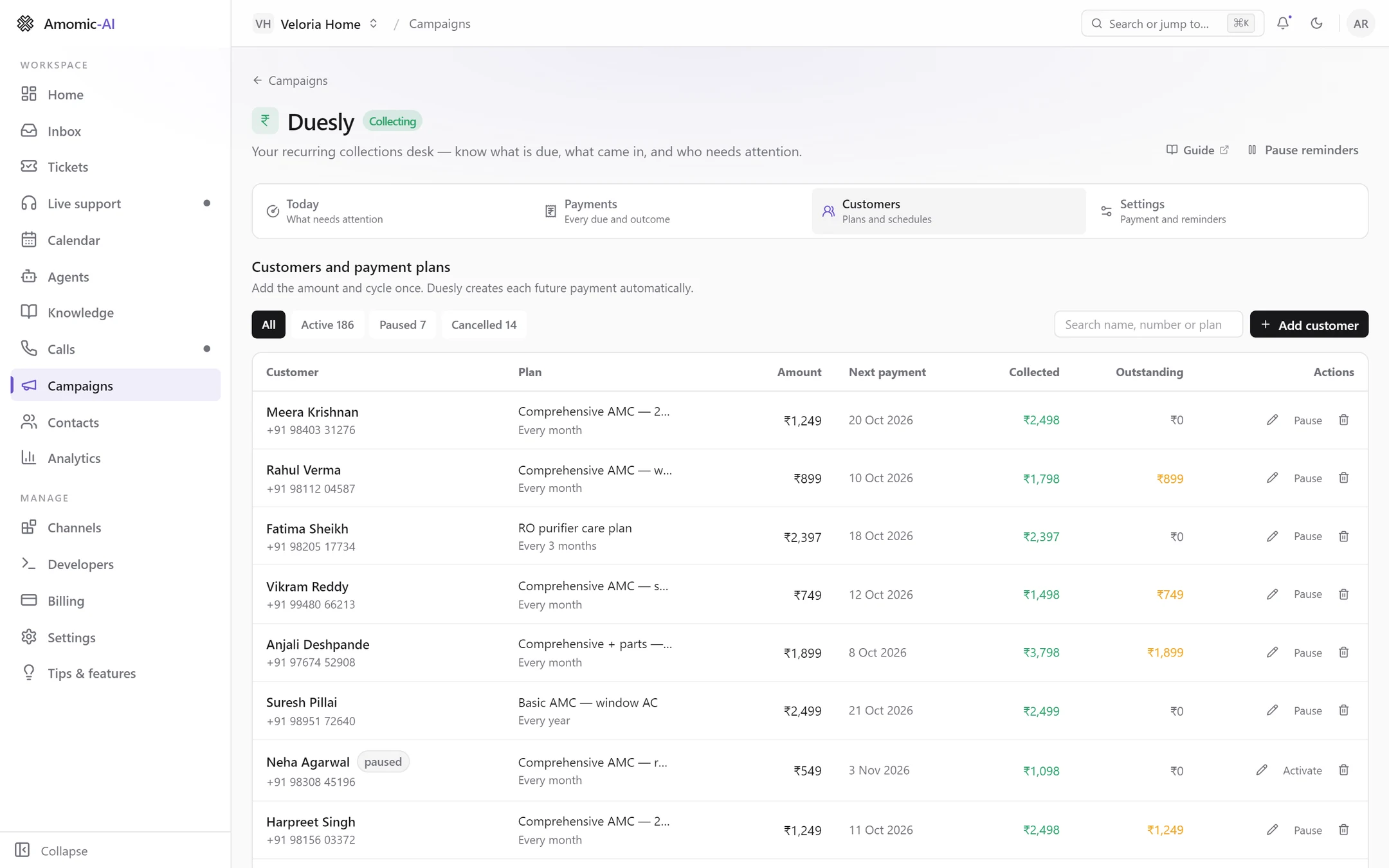
Task: Delete Vikram Reddy trash icon
Action: (1343, 594)
